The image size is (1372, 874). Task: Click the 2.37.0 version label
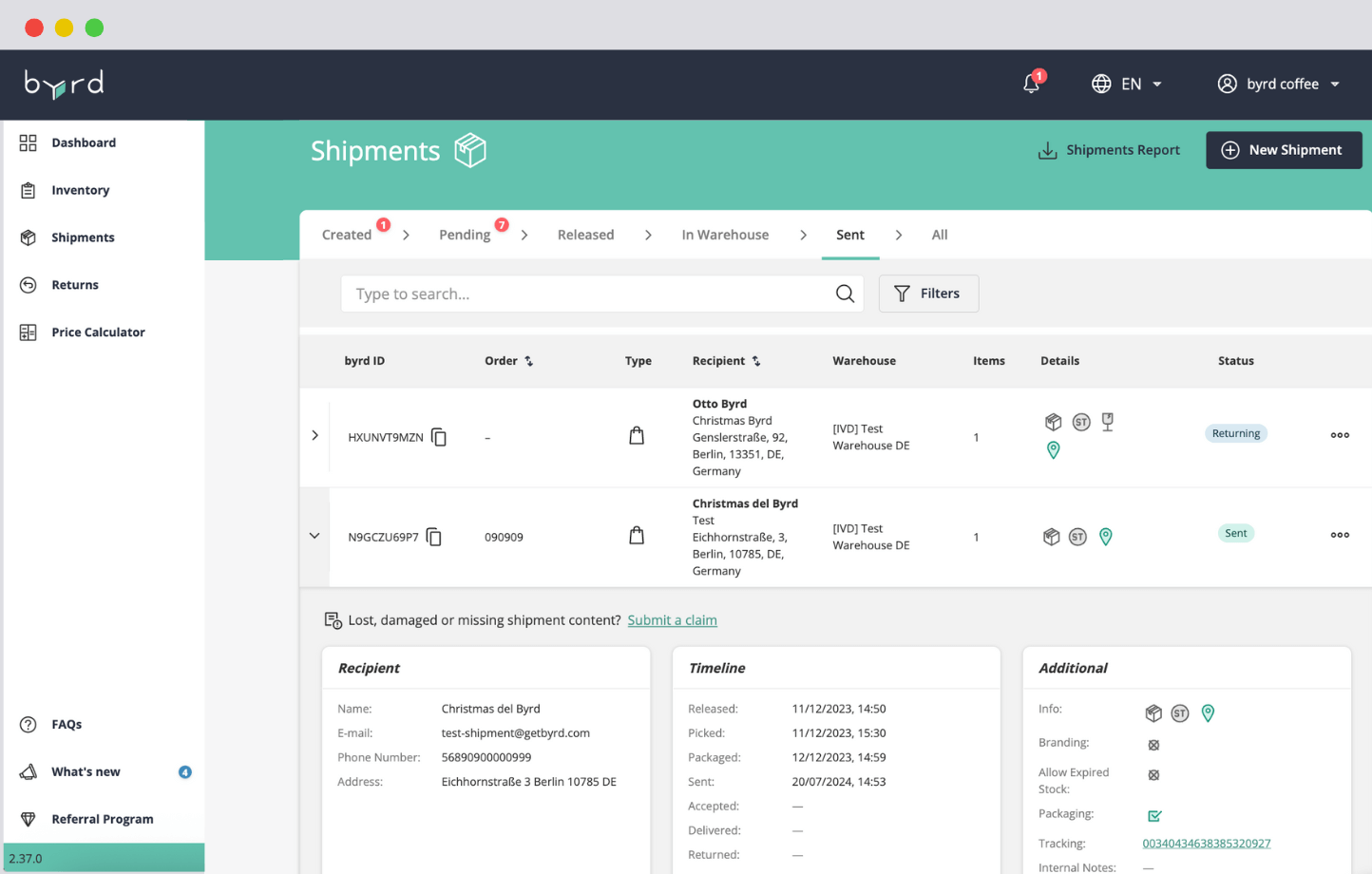pyautogui.click(x=26, y=859)
